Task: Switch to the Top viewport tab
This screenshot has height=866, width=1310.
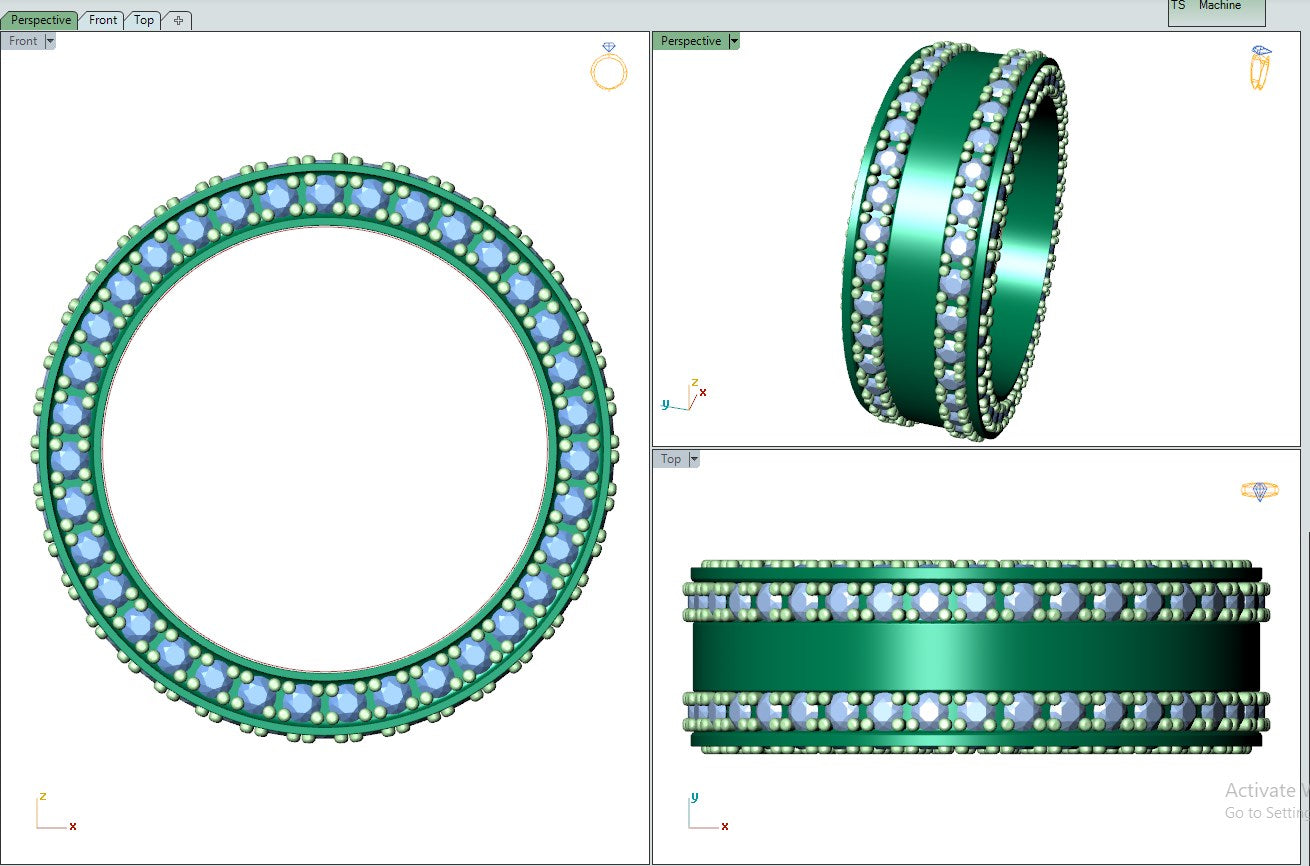Action: pos(144,20)
